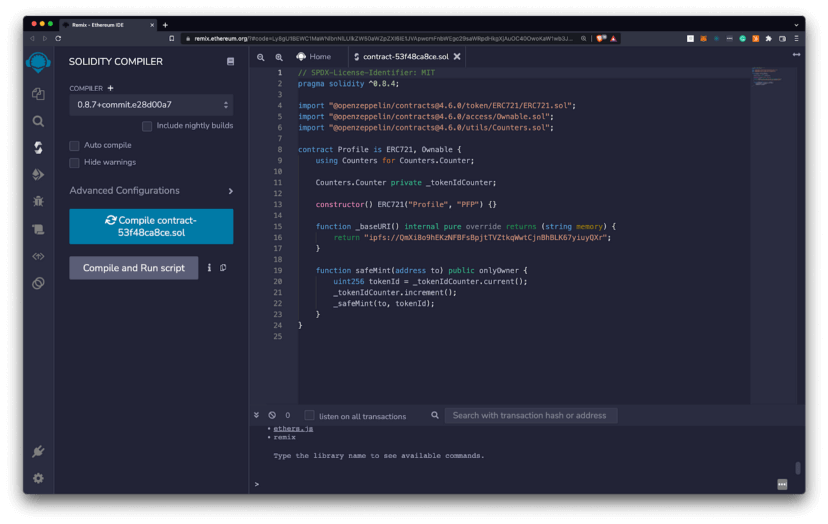Open the Deploy & Run (Ethereum) icon
The image size is (828, 524).
coord(38,174)
